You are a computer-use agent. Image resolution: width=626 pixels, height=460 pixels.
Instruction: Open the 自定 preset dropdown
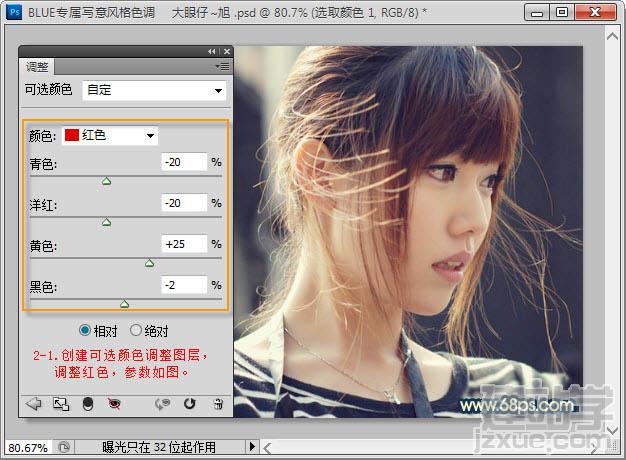point(154,90)
